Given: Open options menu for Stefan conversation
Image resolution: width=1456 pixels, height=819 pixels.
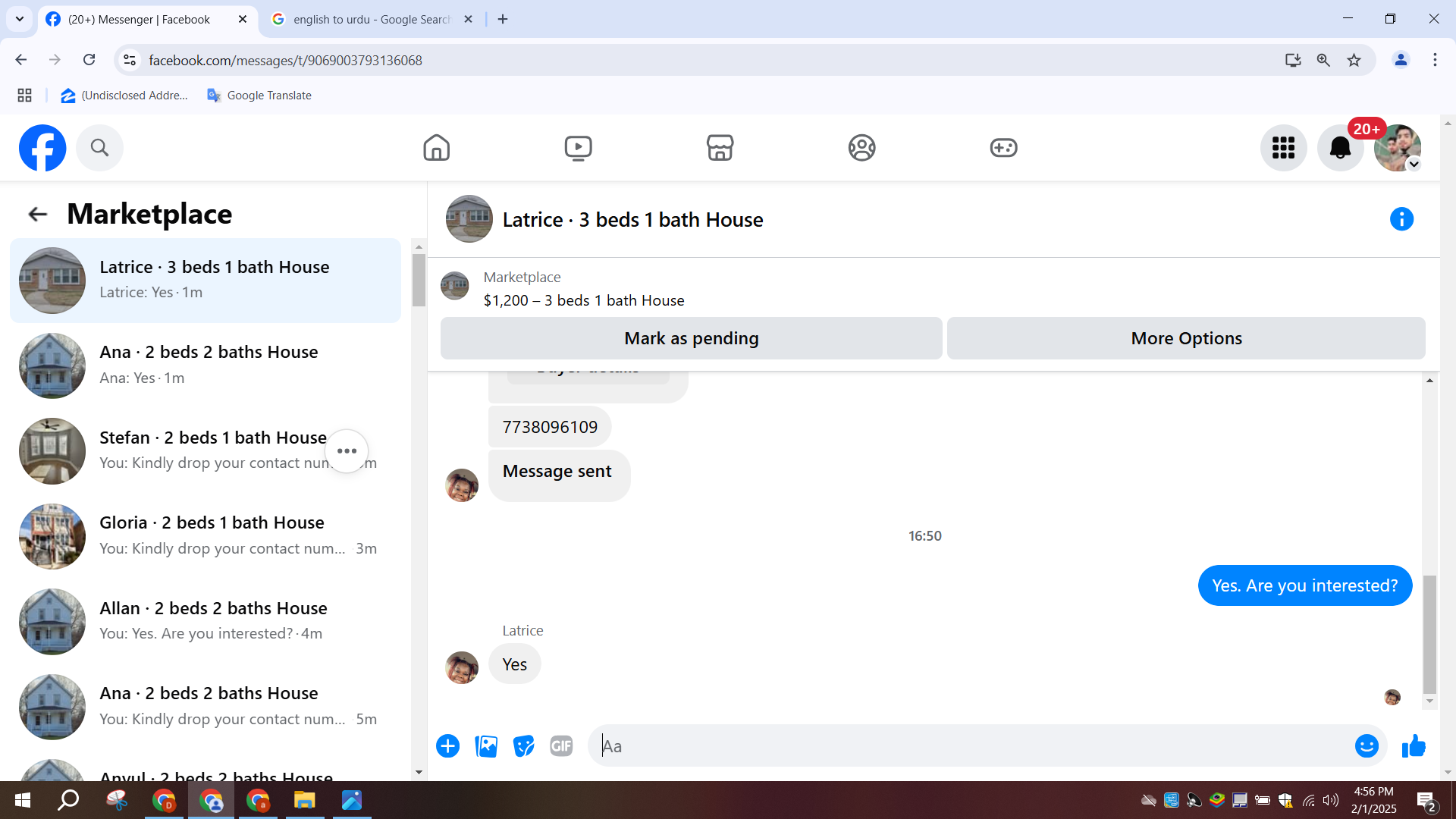Looking at the screenshot, I should coord(347,451).
